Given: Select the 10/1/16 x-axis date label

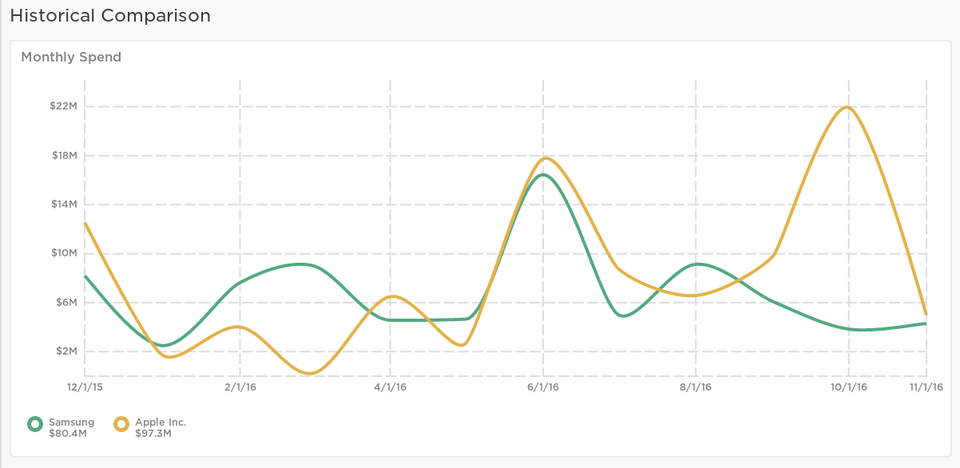Looking at the screenshot, I should (x=848, y=386).
